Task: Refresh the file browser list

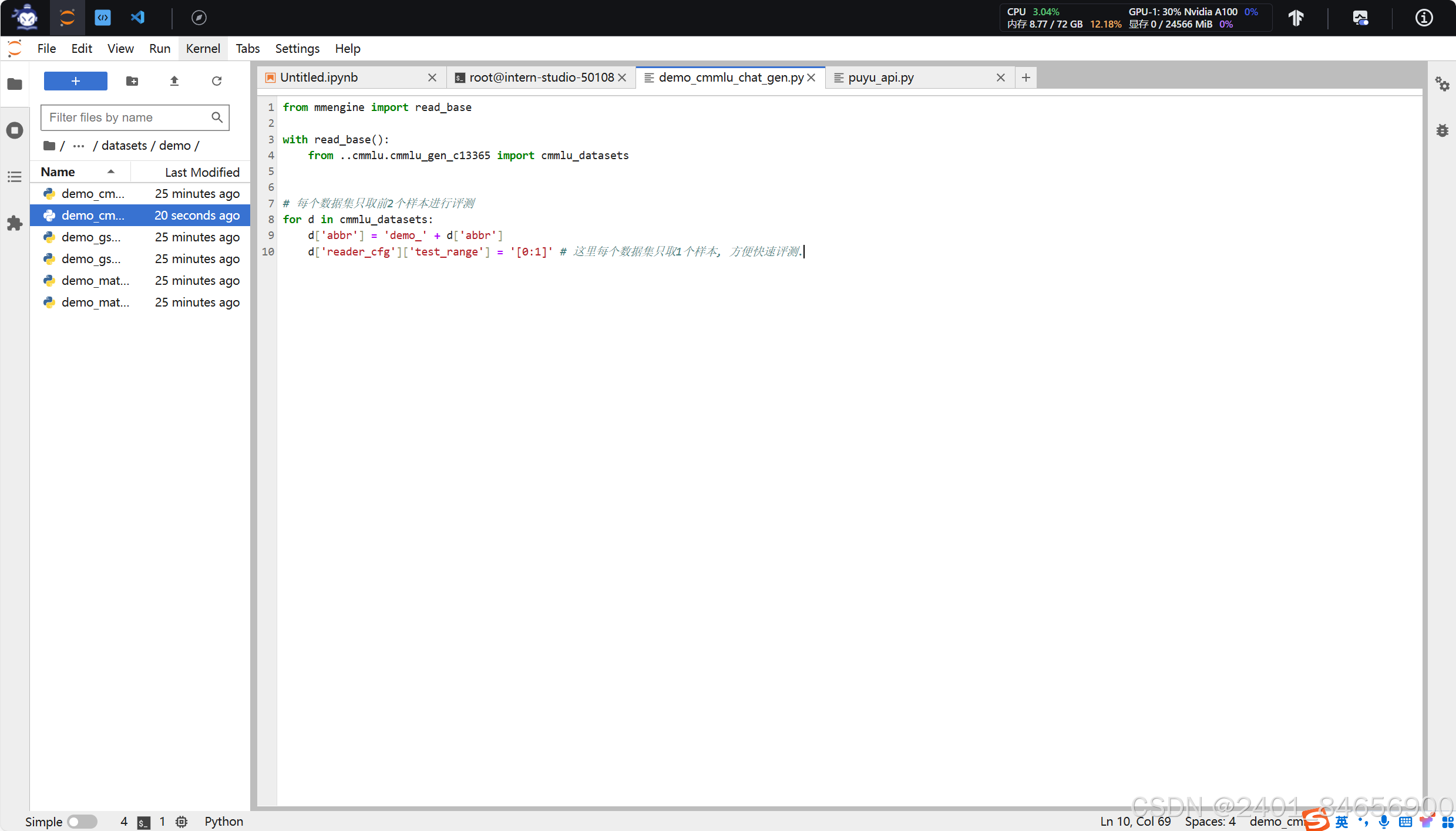Action: (217, 81)
